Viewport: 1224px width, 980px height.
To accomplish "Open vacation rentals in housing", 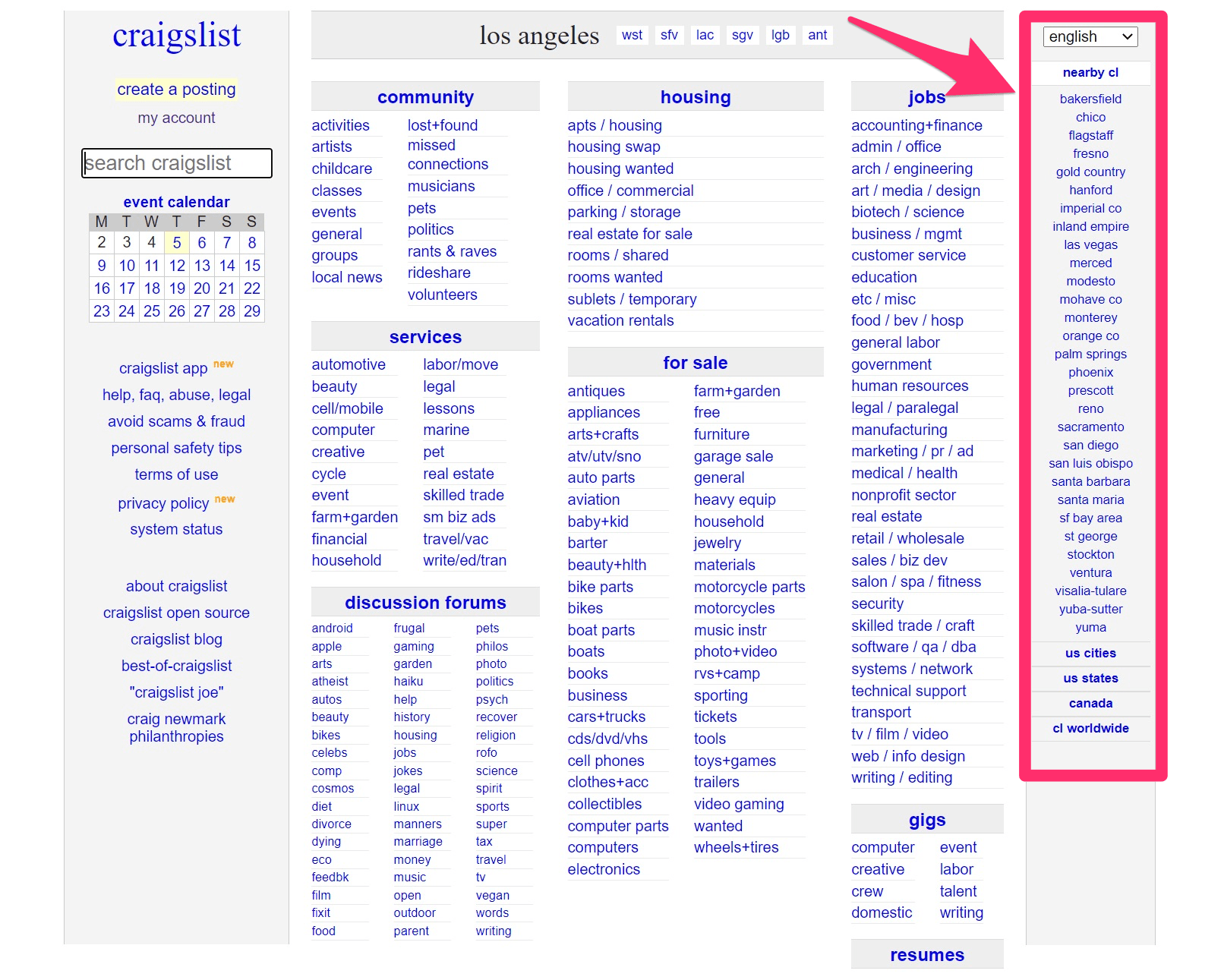I will tap(620, 320).
